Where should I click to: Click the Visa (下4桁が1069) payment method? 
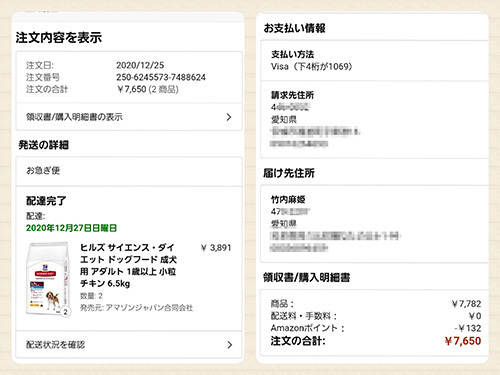311,66
